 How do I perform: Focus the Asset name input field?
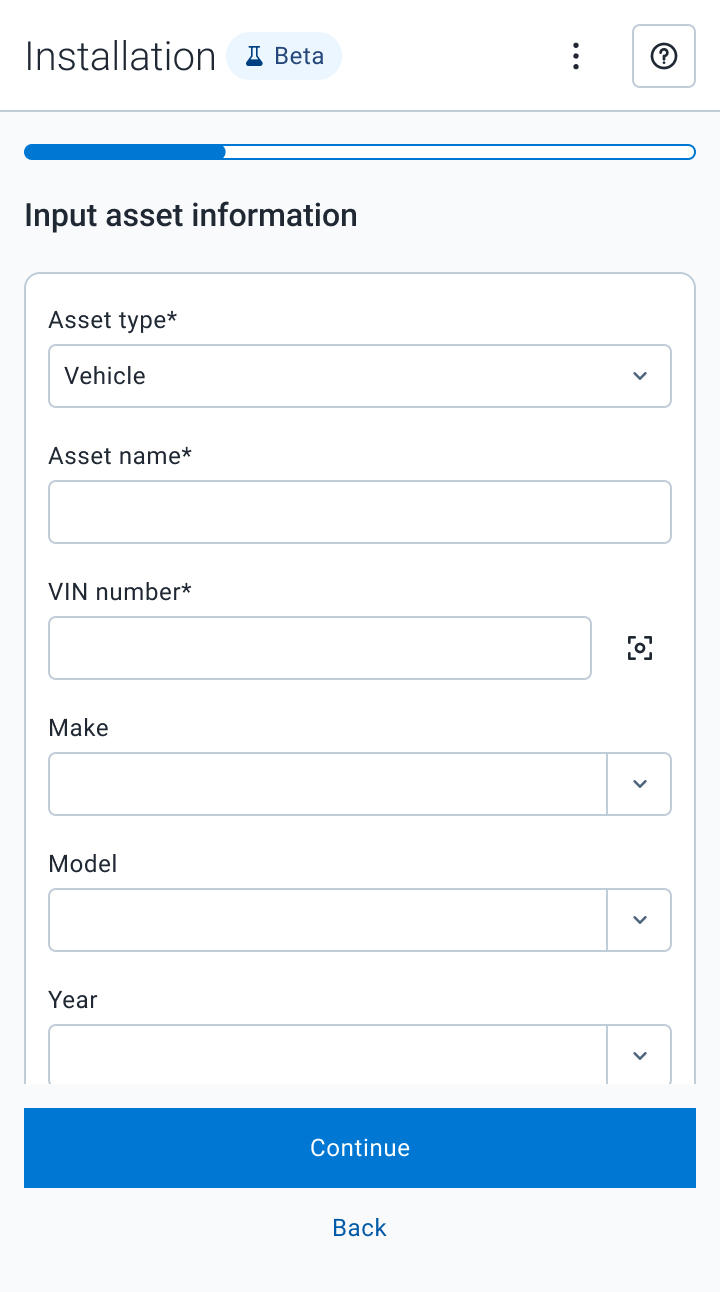(x=360, y=512)
